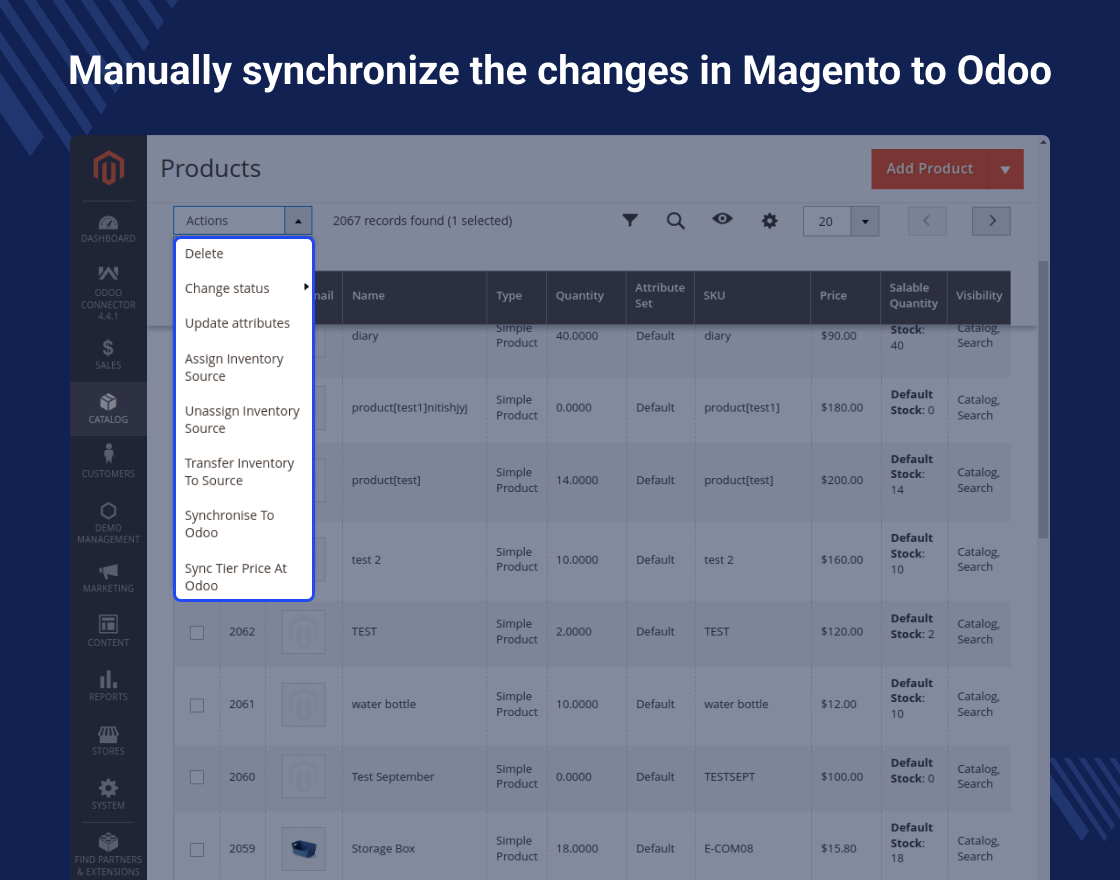Sort by the Name column header
1120x880 pixels.
click(415, 296)
